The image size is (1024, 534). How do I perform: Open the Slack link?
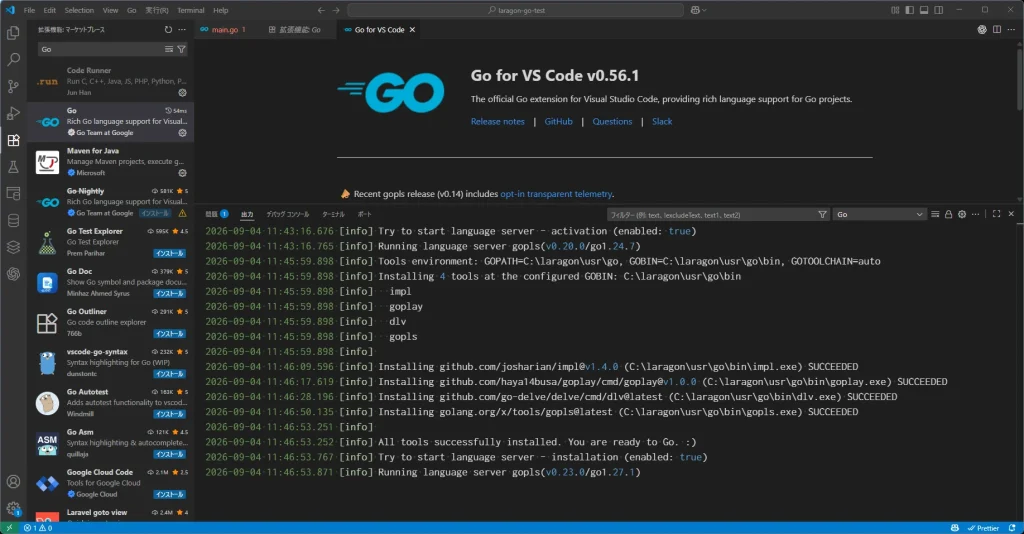[x=662, y=121]
